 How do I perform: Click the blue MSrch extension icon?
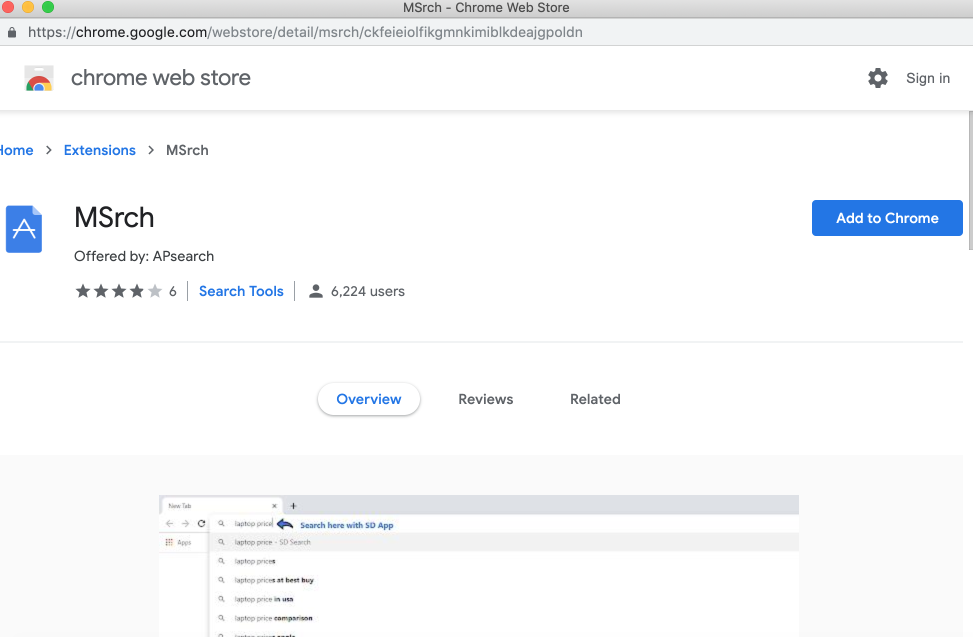(24, 229)
